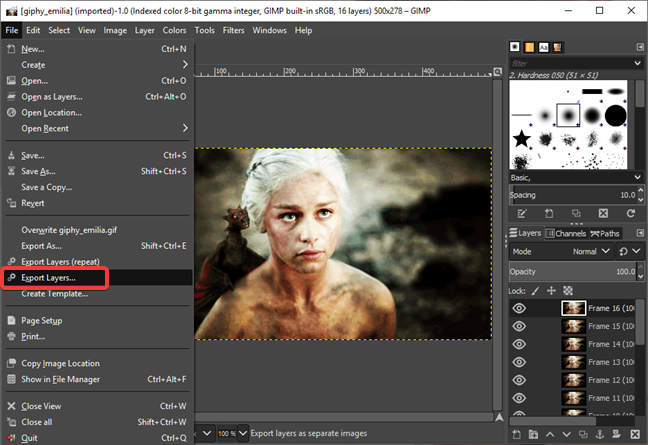
Task: Open the Filters menu
Action: coord(233,31)
